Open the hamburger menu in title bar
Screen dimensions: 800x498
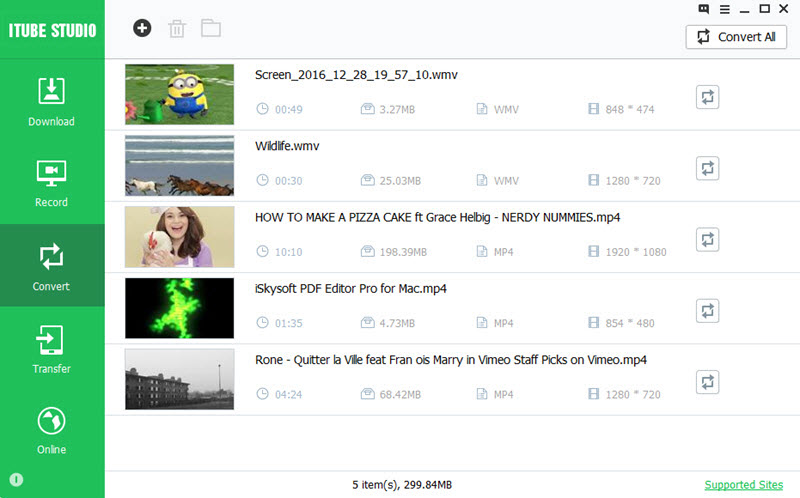(724, 9)
